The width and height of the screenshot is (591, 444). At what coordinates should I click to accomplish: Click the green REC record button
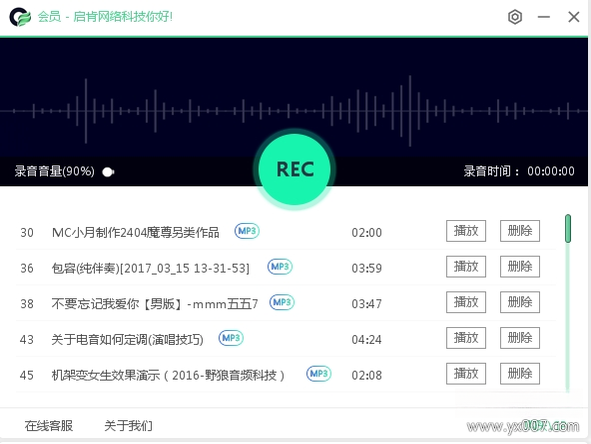pyautogui.click(x=295, y=169)
